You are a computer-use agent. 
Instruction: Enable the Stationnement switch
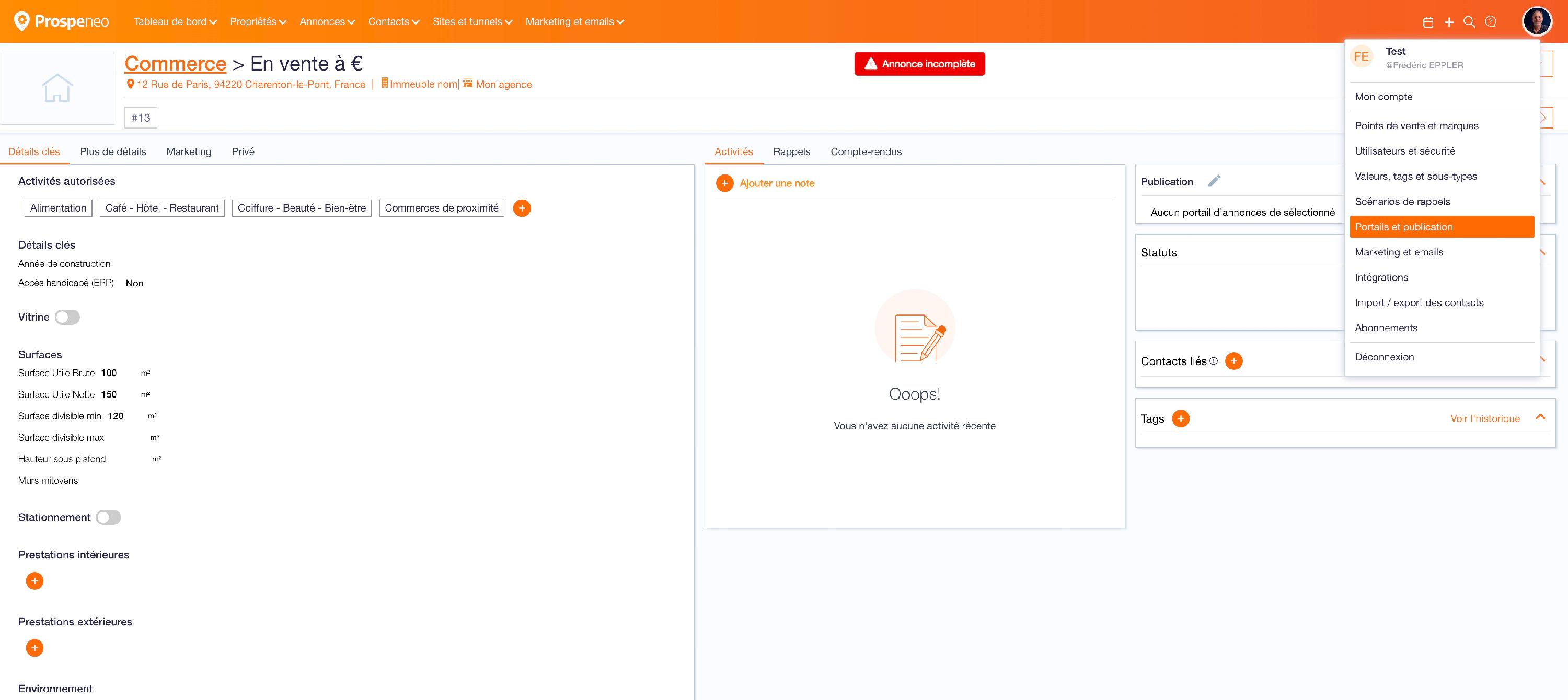click(108, 518)
